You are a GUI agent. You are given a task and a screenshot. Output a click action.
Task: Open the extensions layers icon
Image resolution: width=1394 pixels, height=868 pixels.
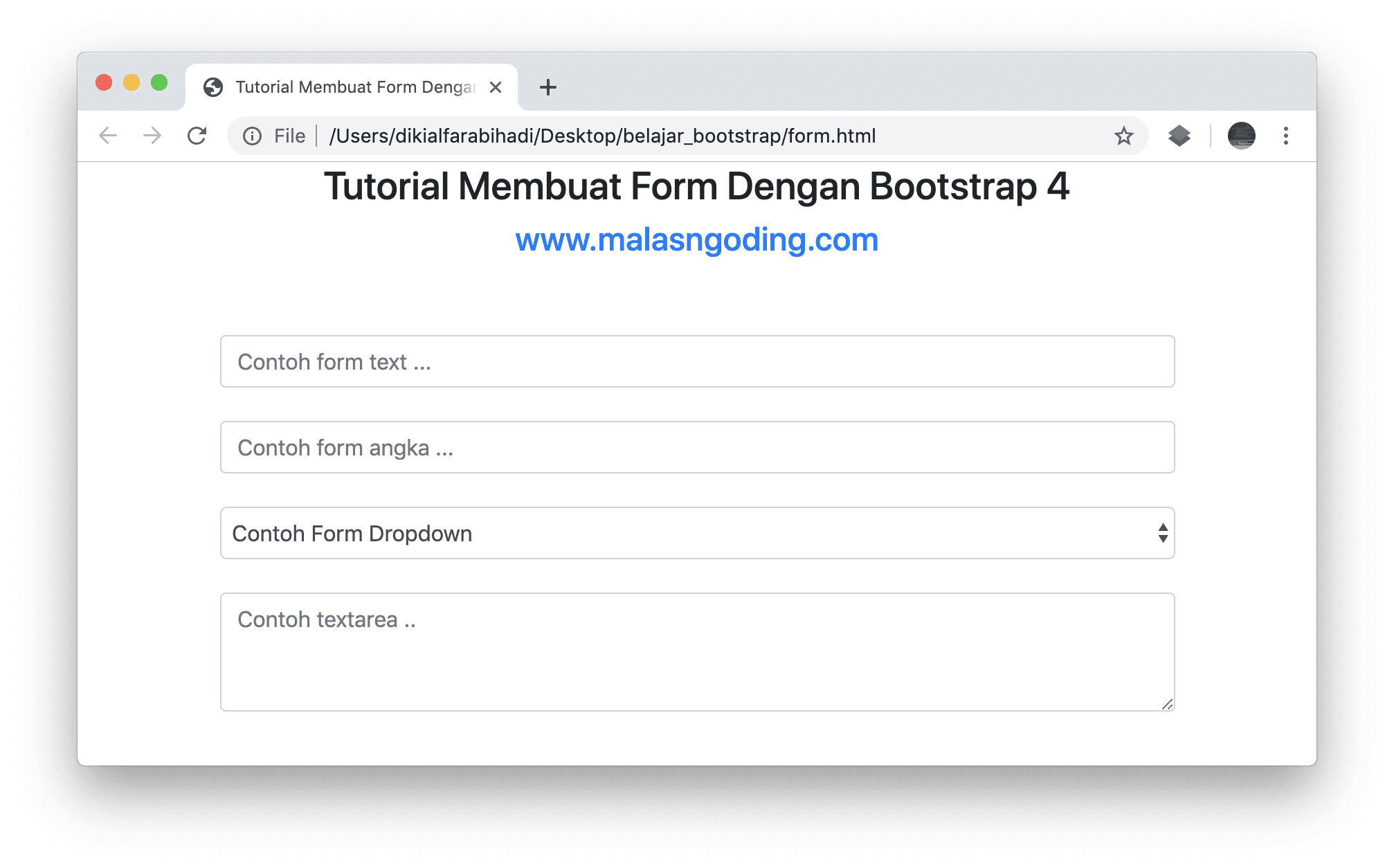(1179, 136)
